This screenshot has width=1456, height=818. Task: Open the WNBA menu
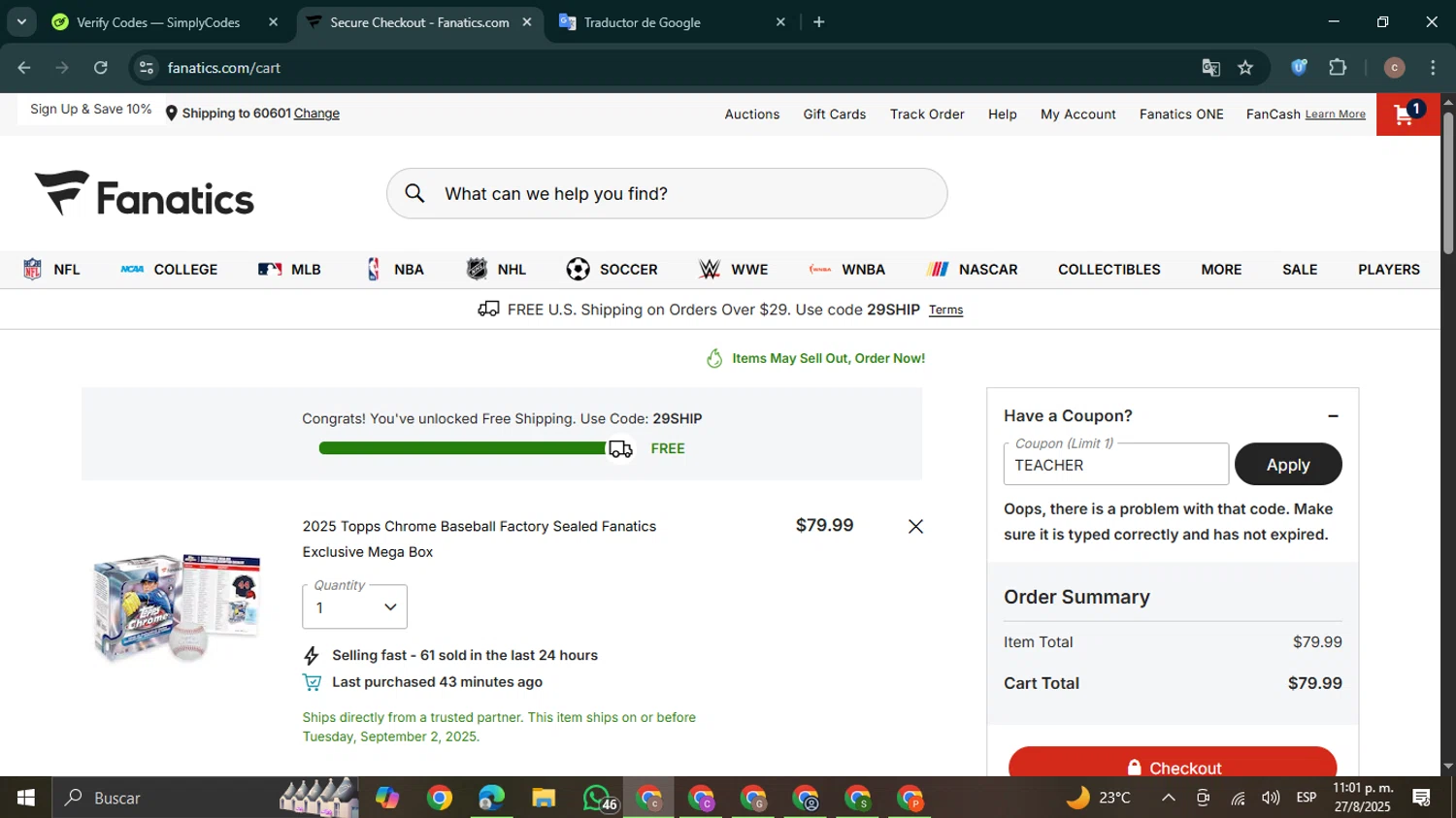[846, 270]
